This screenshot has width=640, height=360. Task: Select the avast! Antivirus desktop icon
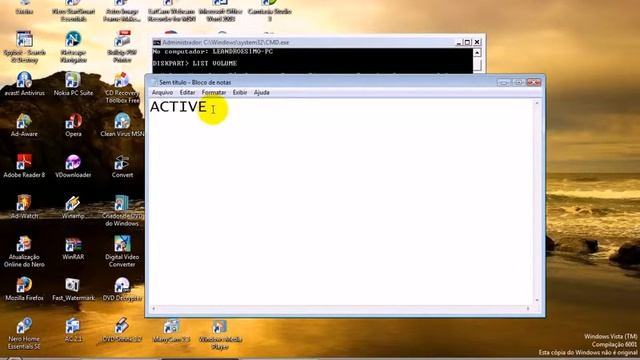[24, 84]
